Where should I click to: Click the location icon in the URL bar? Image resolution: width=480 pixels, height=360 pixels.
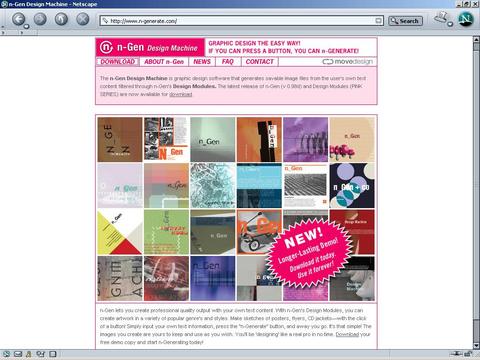[105, 21]
